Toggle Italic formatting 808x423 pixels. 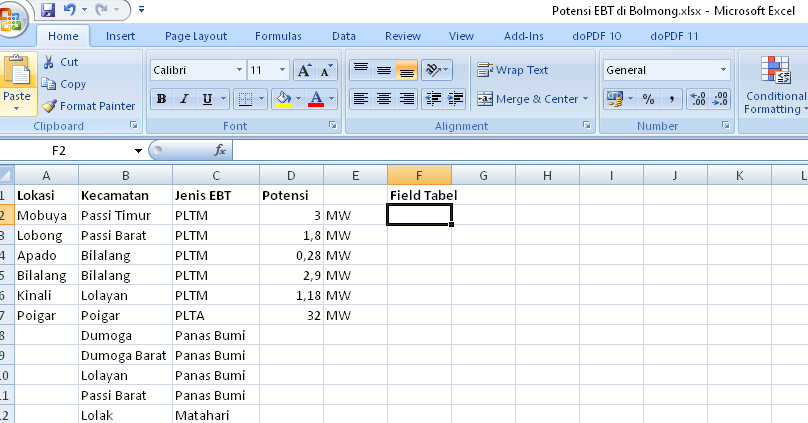coord(184,99)
